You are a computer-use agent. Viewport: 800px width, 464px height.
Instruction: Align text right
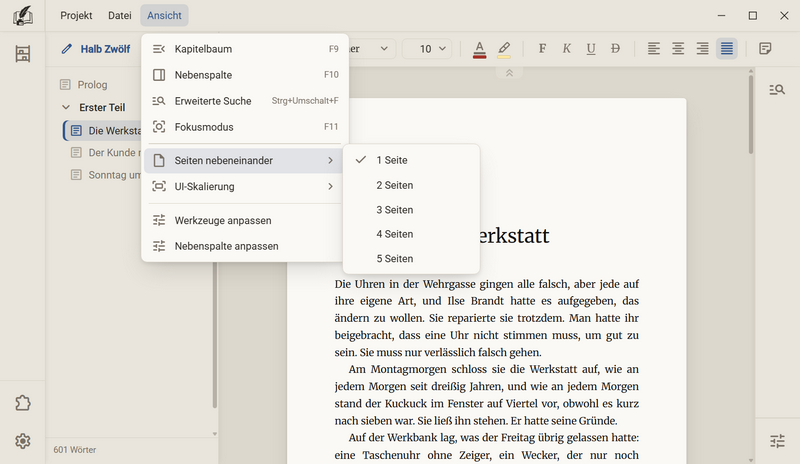pos(703,49)
